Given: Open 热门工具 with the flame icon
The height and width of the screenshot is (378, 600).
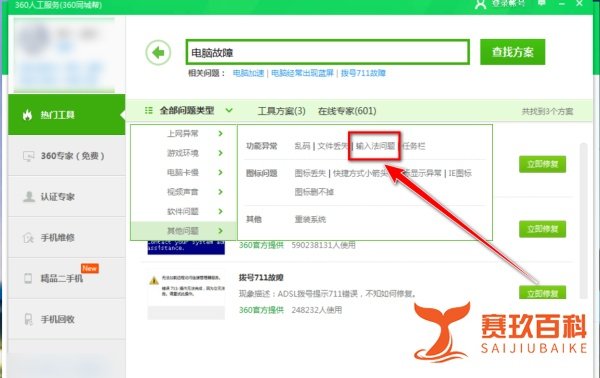Looking at the screenshot, I should [67, 114].
